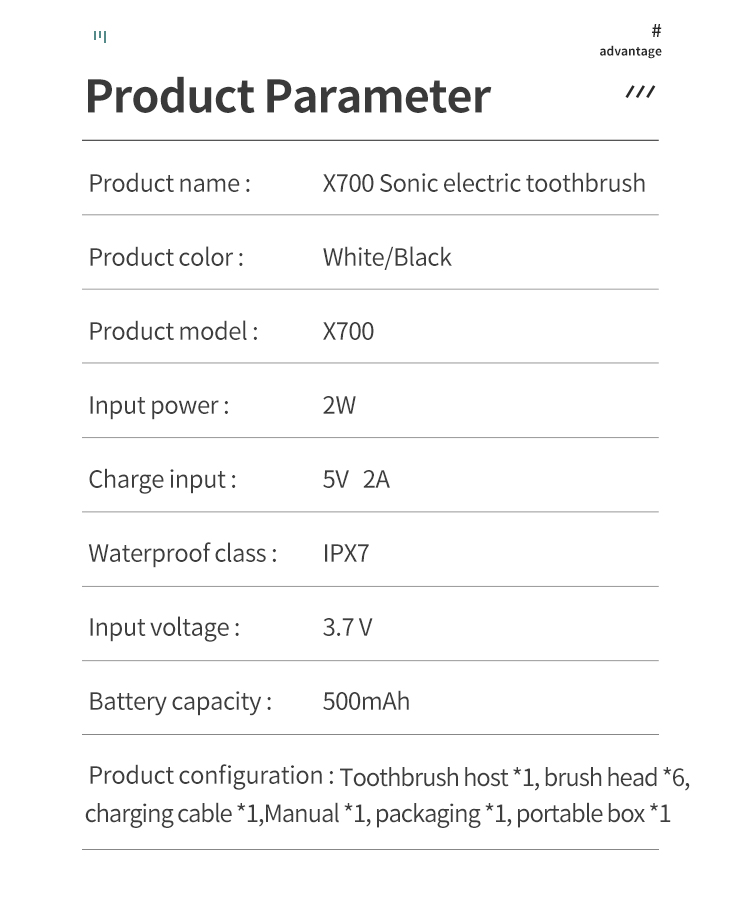
Task: Select the IPX7 waterproof rating
Action: click(x=346, y=553)
